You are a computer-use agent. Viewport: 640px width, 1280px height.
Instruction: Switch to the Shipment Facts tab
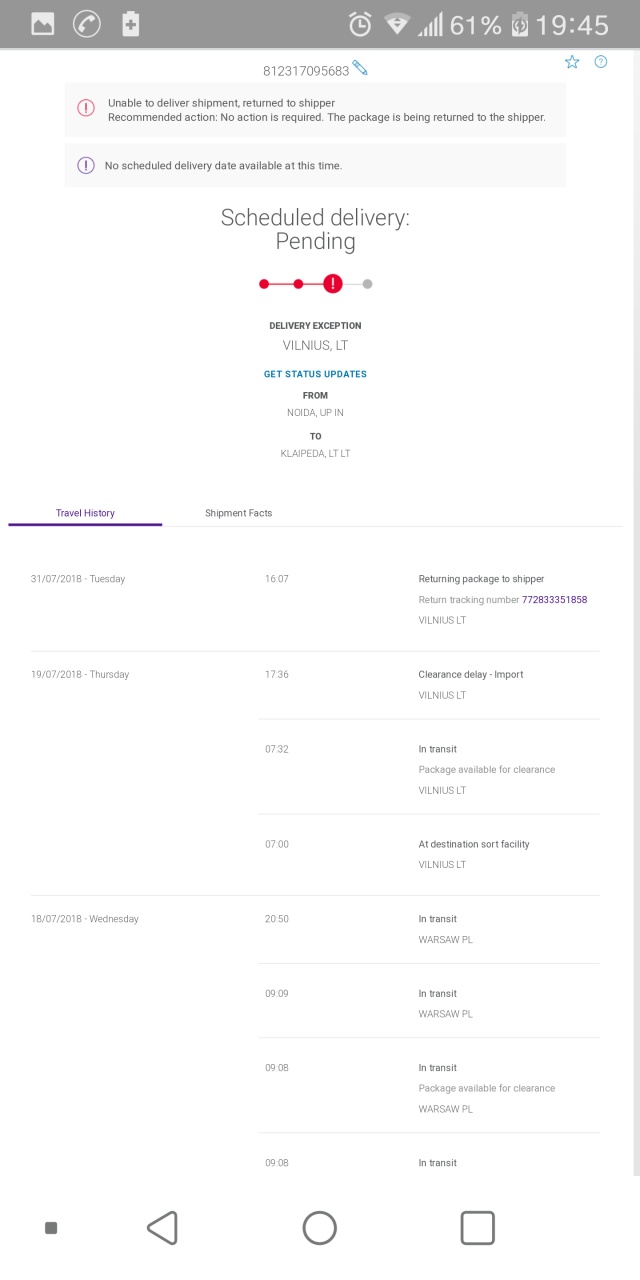point(238,513)
